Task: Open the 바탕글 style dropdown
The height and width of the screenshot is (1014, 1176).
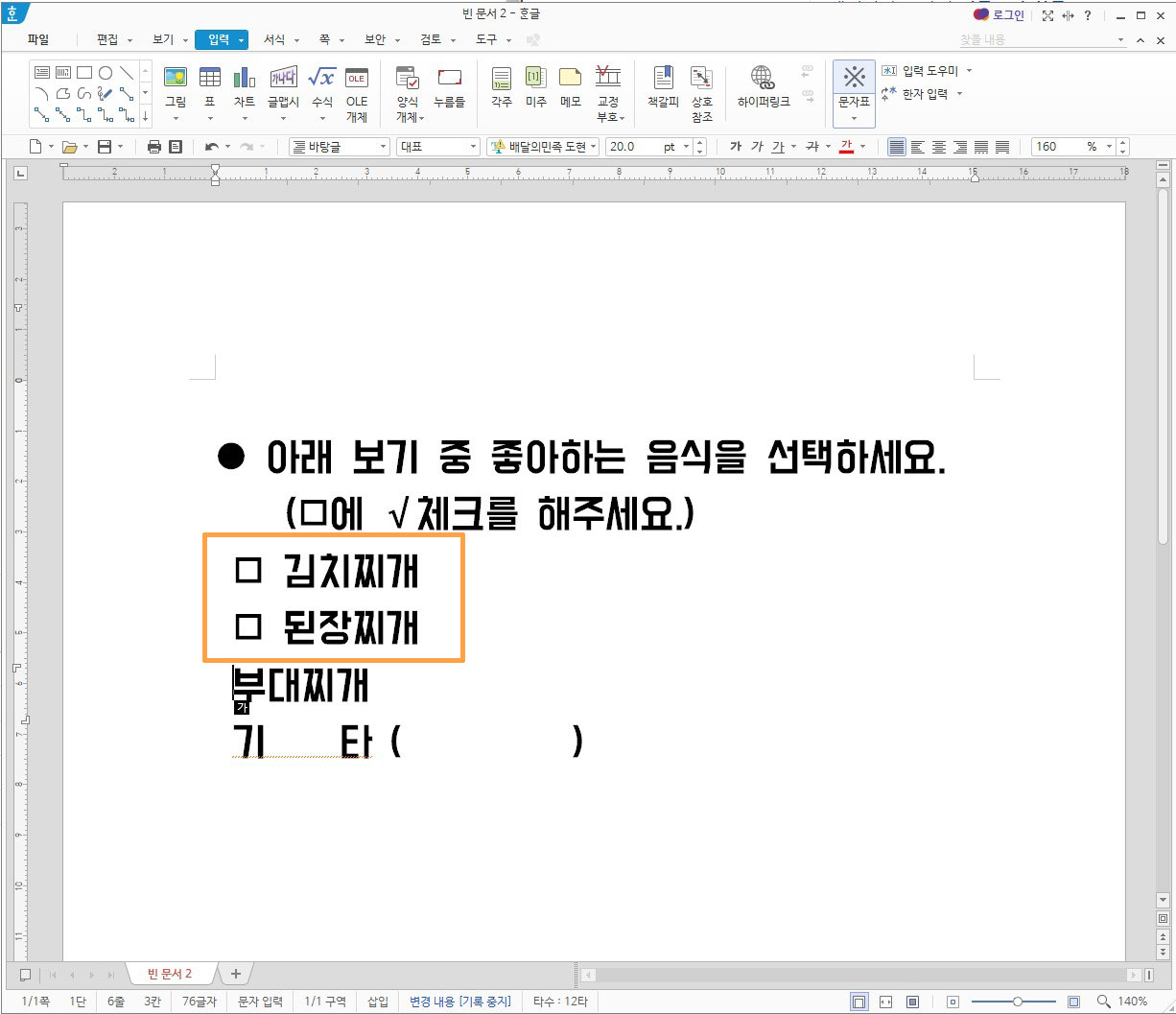Action: (x=340, y=147)
